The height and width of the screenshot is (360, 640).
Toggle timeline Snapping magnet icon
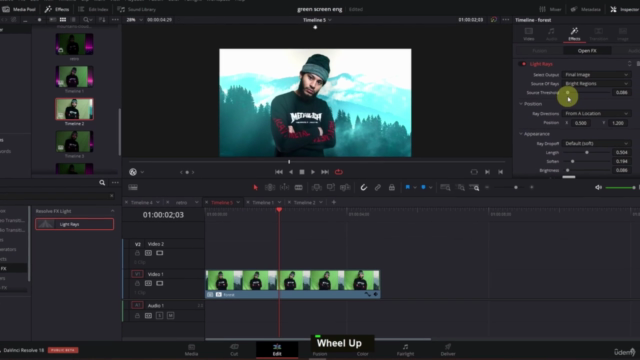click(363, 187)
